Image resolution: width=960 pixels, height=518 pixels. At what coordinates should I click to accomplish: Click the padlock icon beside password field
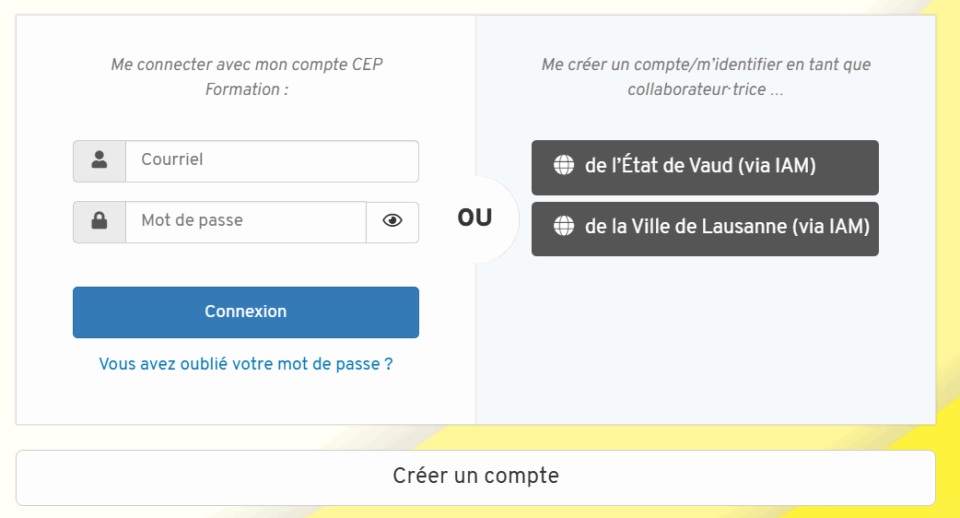[x=99, y=222]
